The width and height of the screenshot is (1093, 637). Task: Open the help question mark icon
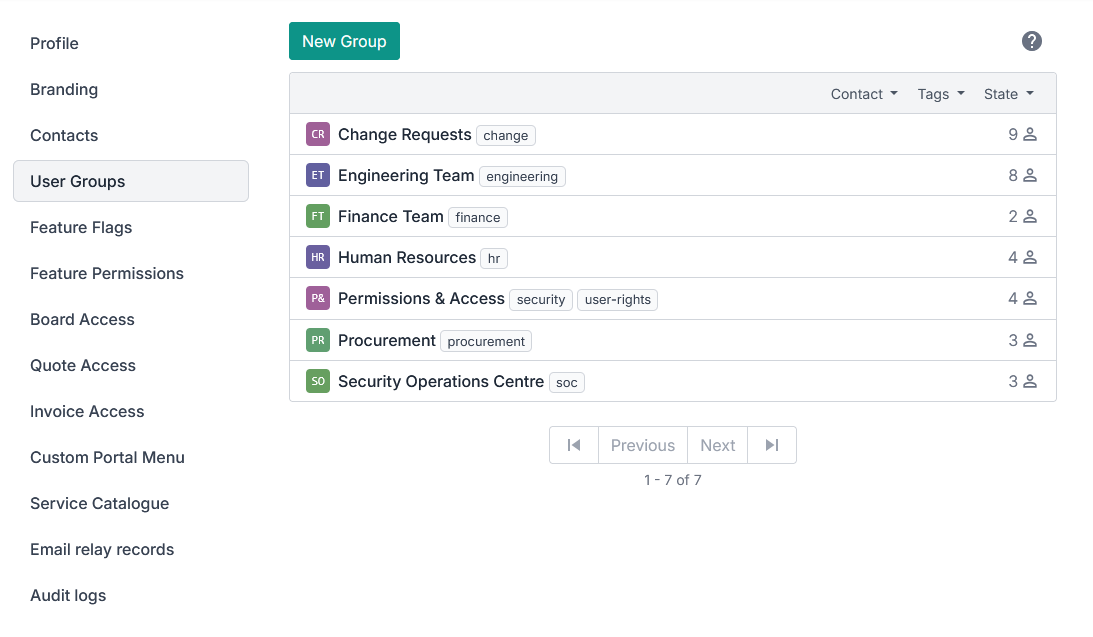point(1032,41)
